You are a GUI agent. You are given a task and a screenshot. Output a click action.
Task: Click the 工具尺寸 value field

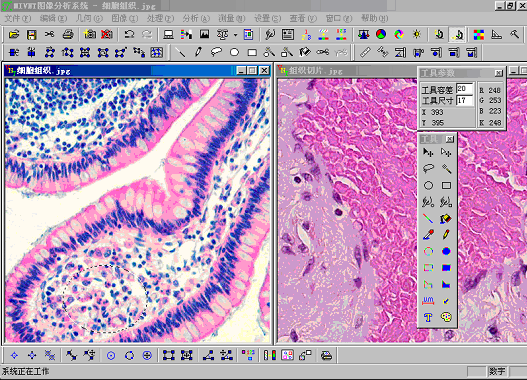tap(465, 100)
